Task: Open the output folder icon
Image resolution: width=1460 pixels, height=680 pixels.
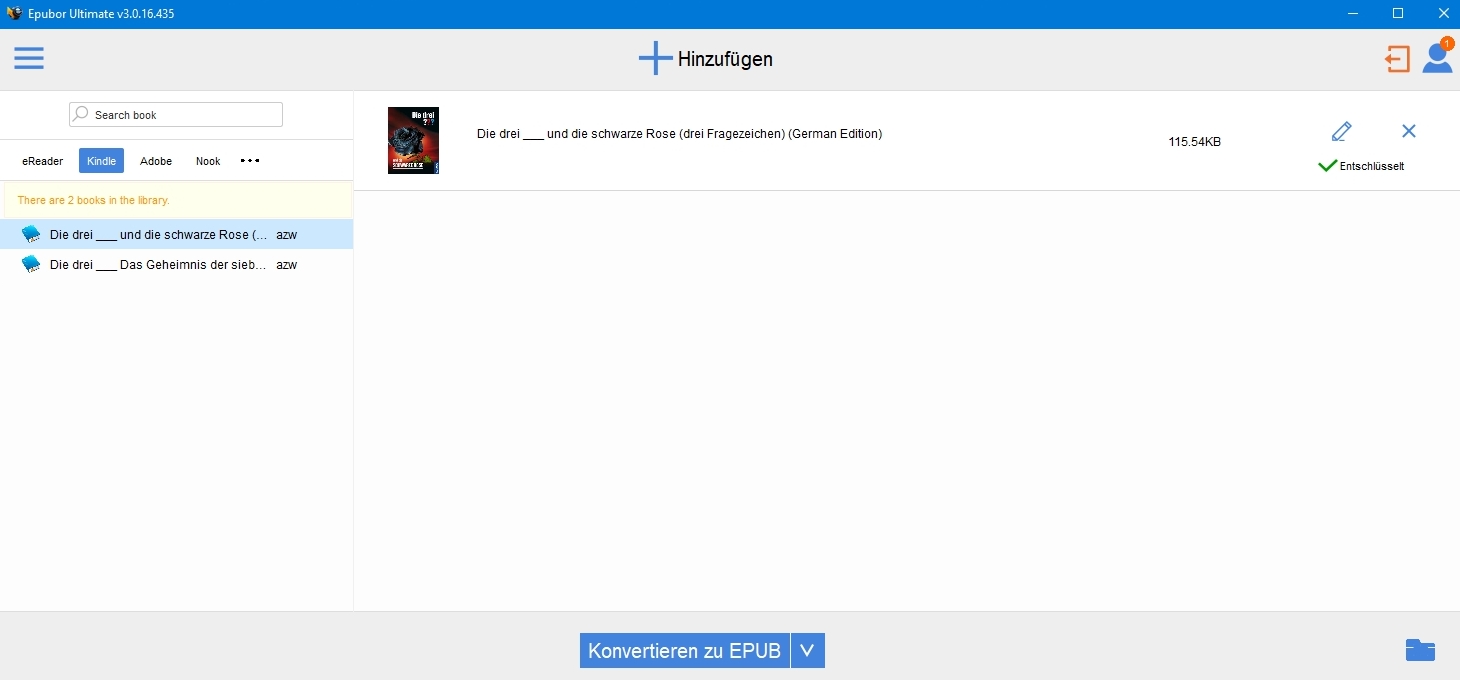Action: (x=1419, y=650)
